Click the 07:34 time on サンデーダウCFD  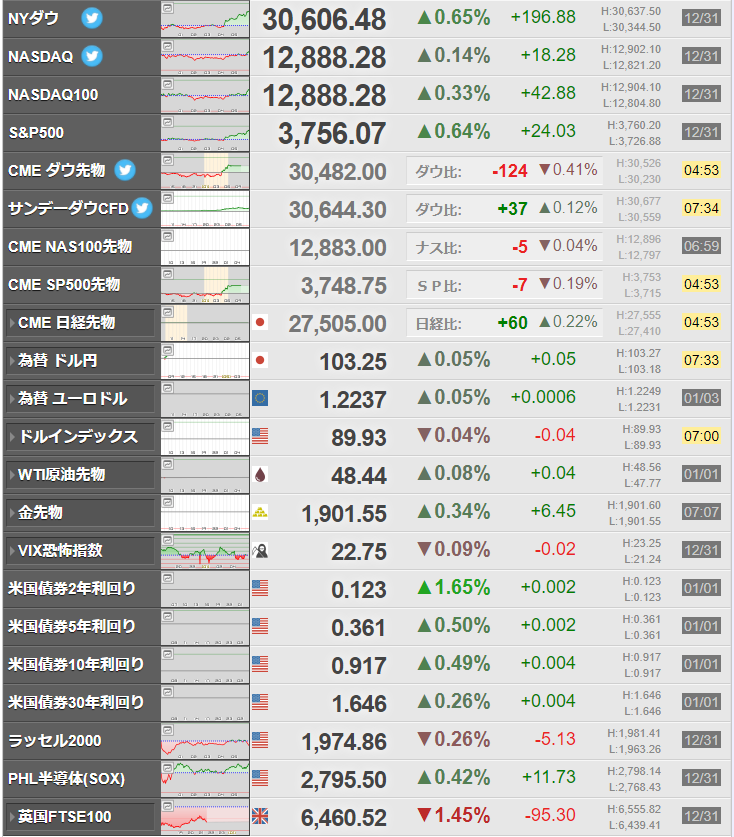(x=701, y=208)
